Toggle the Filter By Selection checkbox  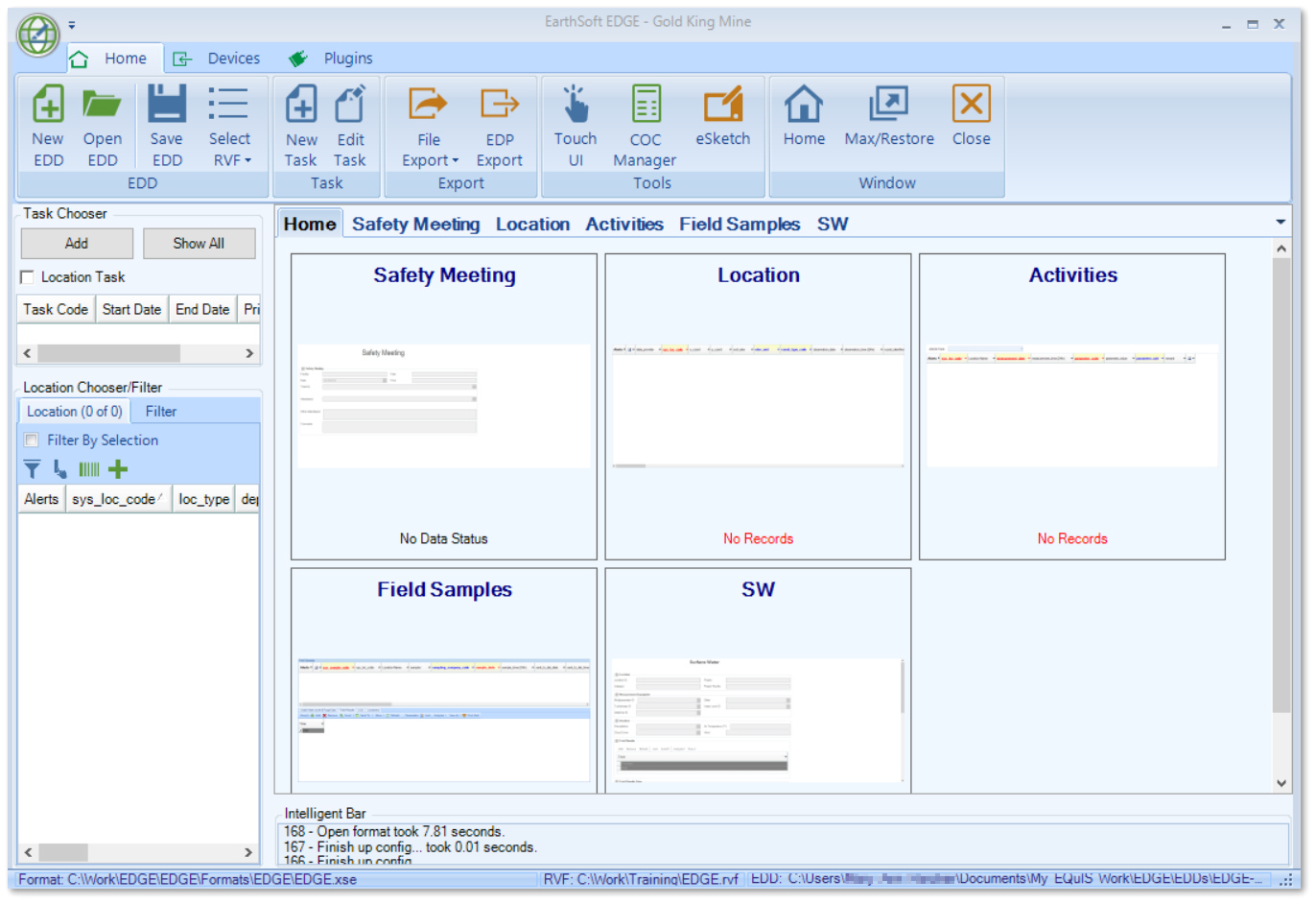(32, 440)
